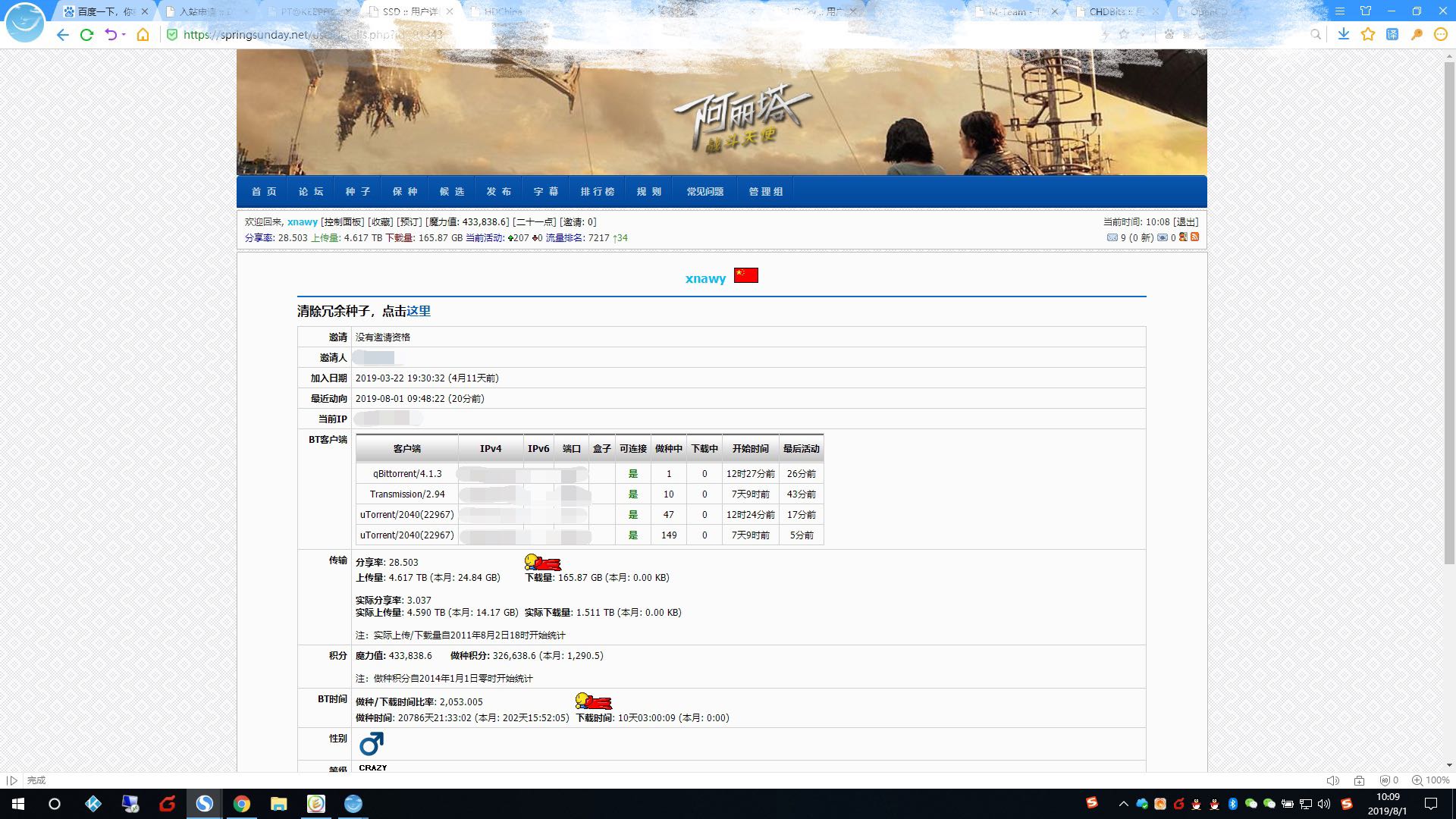Reload page with green refresh icon
The height and width of the screenshot is (819, 1456).
(x=86, y=35)
